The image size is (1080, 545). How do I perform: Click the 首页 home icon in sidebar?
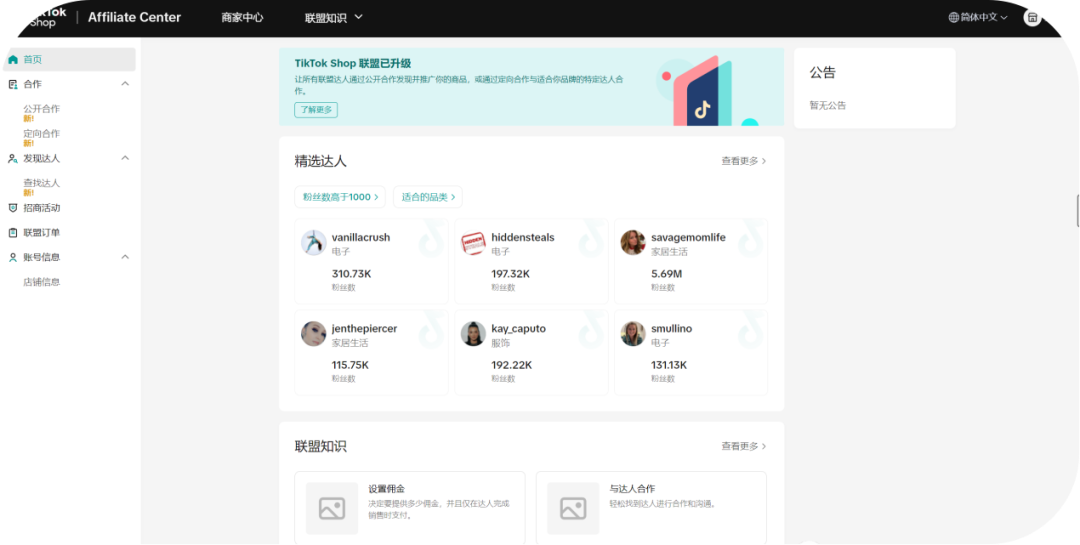13,60
